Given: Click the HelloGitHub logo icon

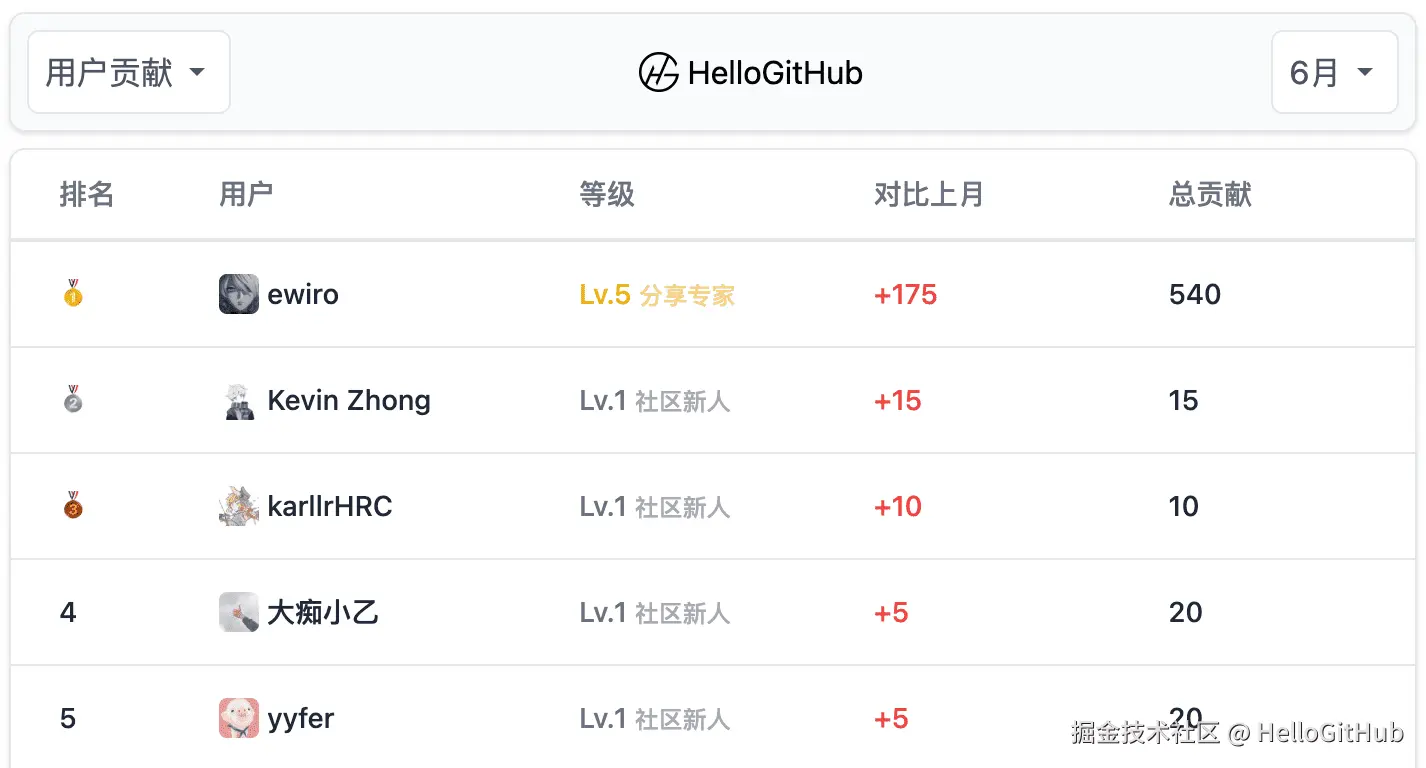Looking at the screenshot, I should (659, 72).
